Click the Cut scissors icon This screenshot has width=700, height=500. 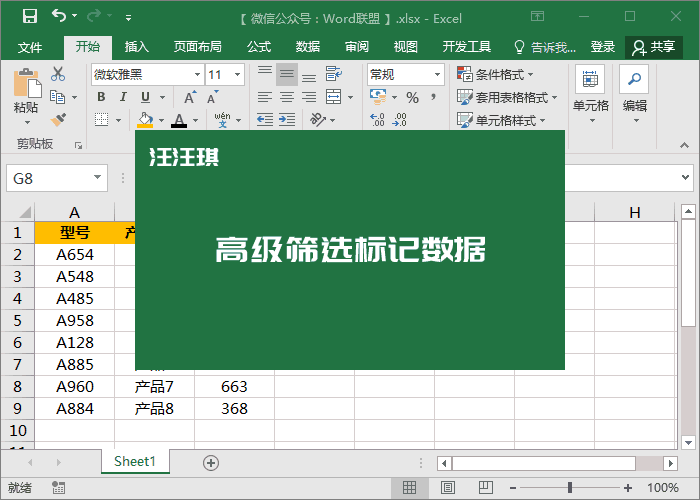pos(58,74)
